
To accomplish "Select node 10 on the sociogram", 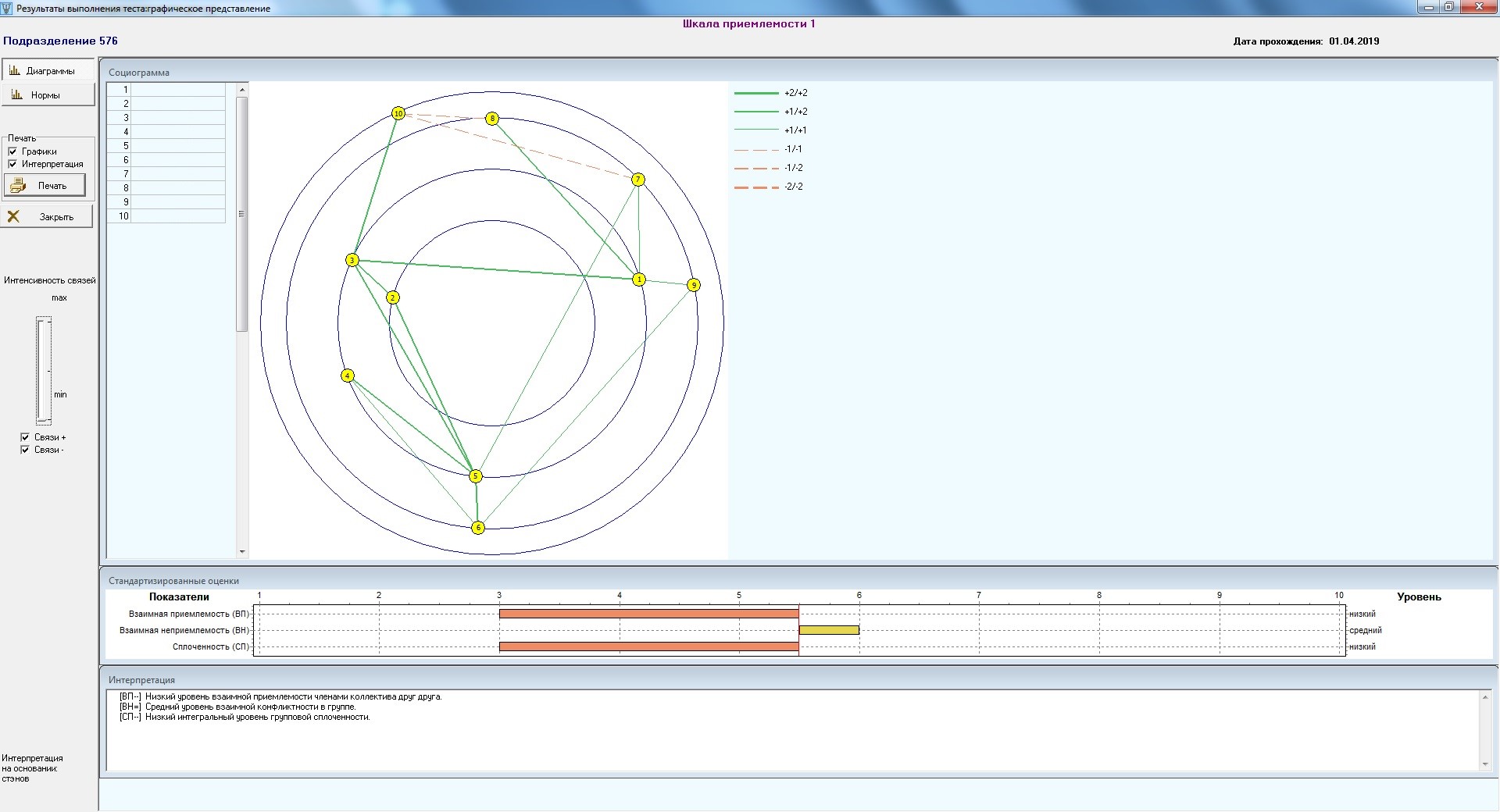I will click(x=398, y=114).
